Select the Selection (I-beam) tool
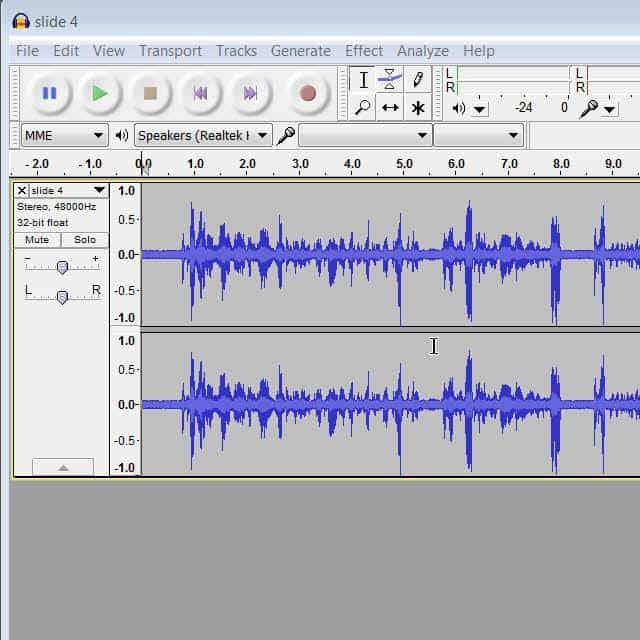This screenshot has height=640, width=640. pos(363,80)
